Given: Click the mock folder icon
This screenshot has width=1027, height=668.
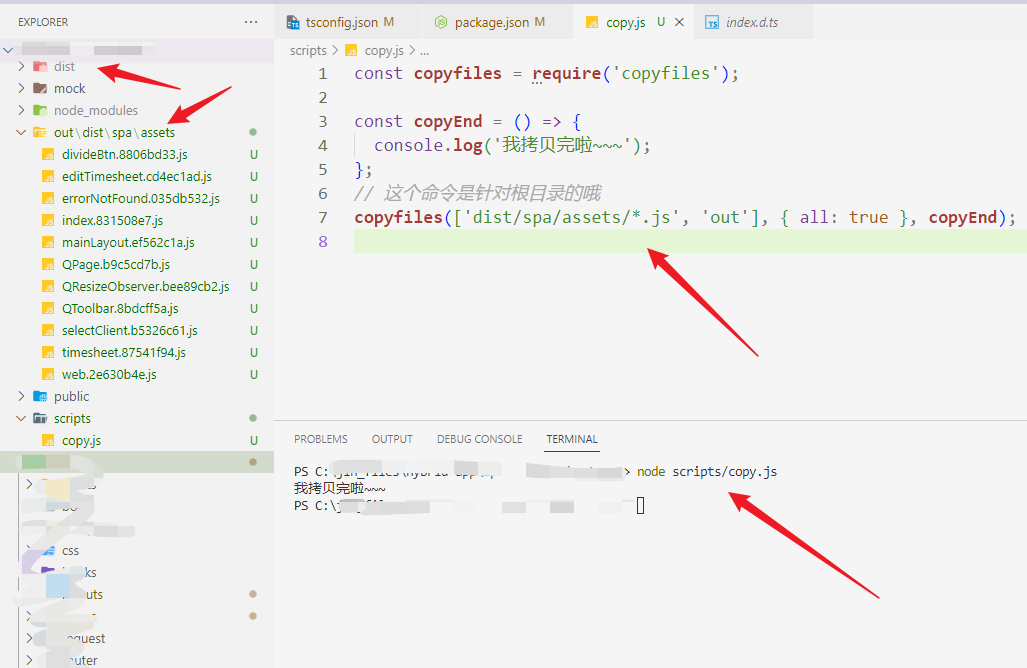Looking at the screenshot, I should click(40, 88).
